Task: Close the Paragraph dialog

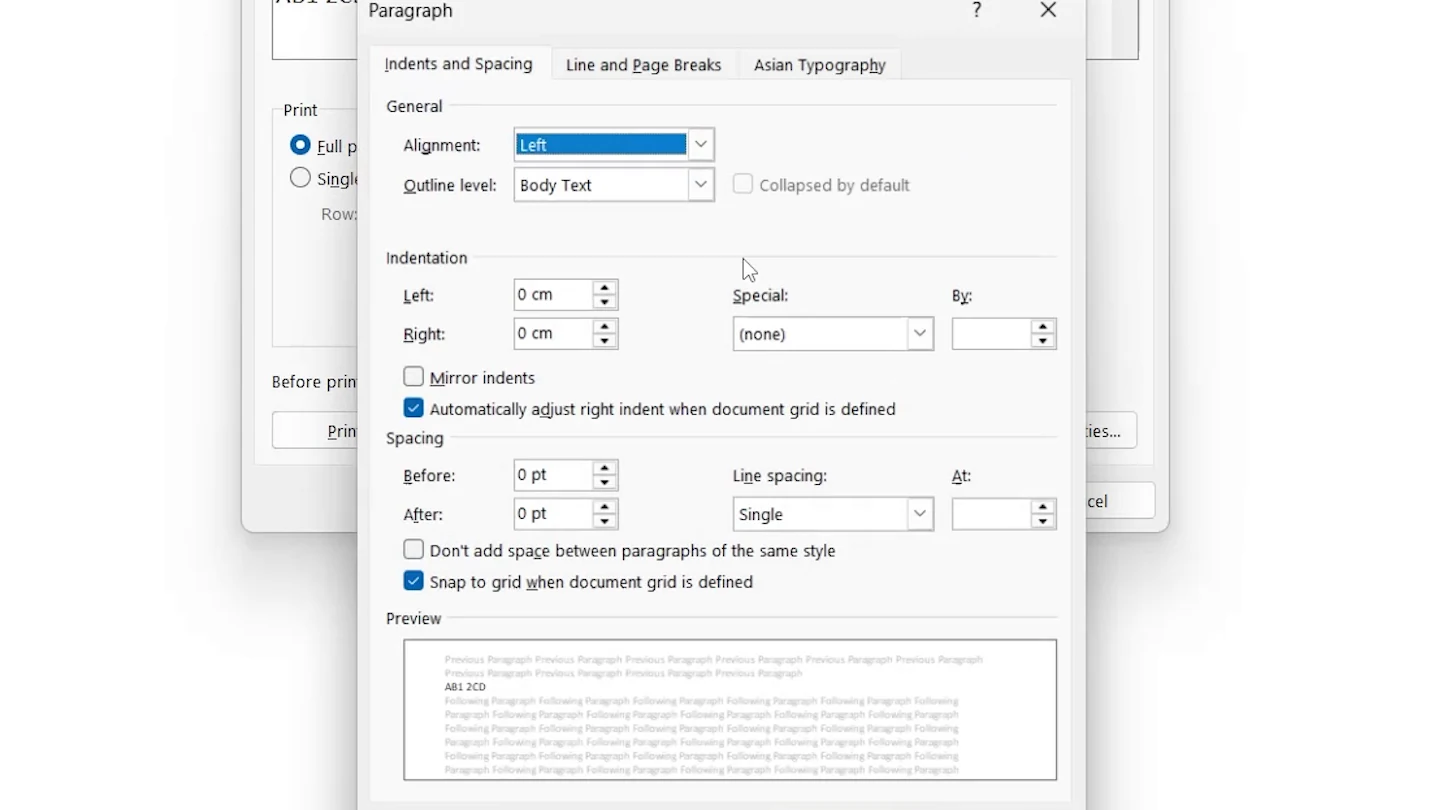Action: 1048,10
